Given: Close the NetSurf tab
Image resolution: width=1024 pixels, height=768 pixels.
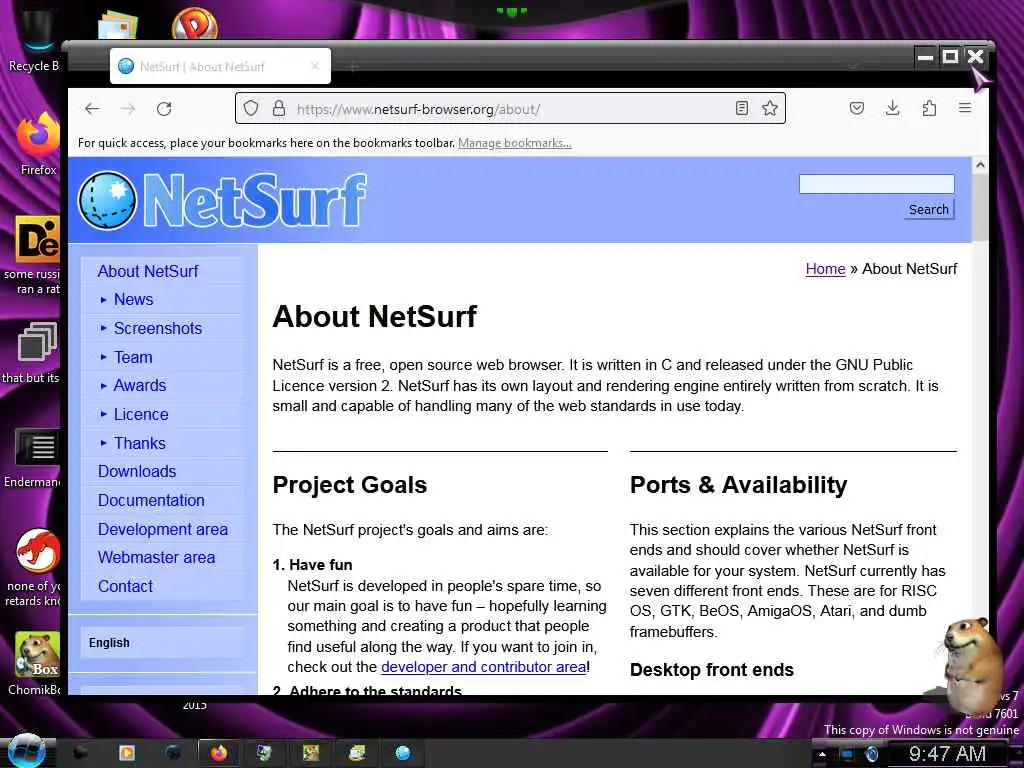Looking at the screenshot, I should [315, 66].
